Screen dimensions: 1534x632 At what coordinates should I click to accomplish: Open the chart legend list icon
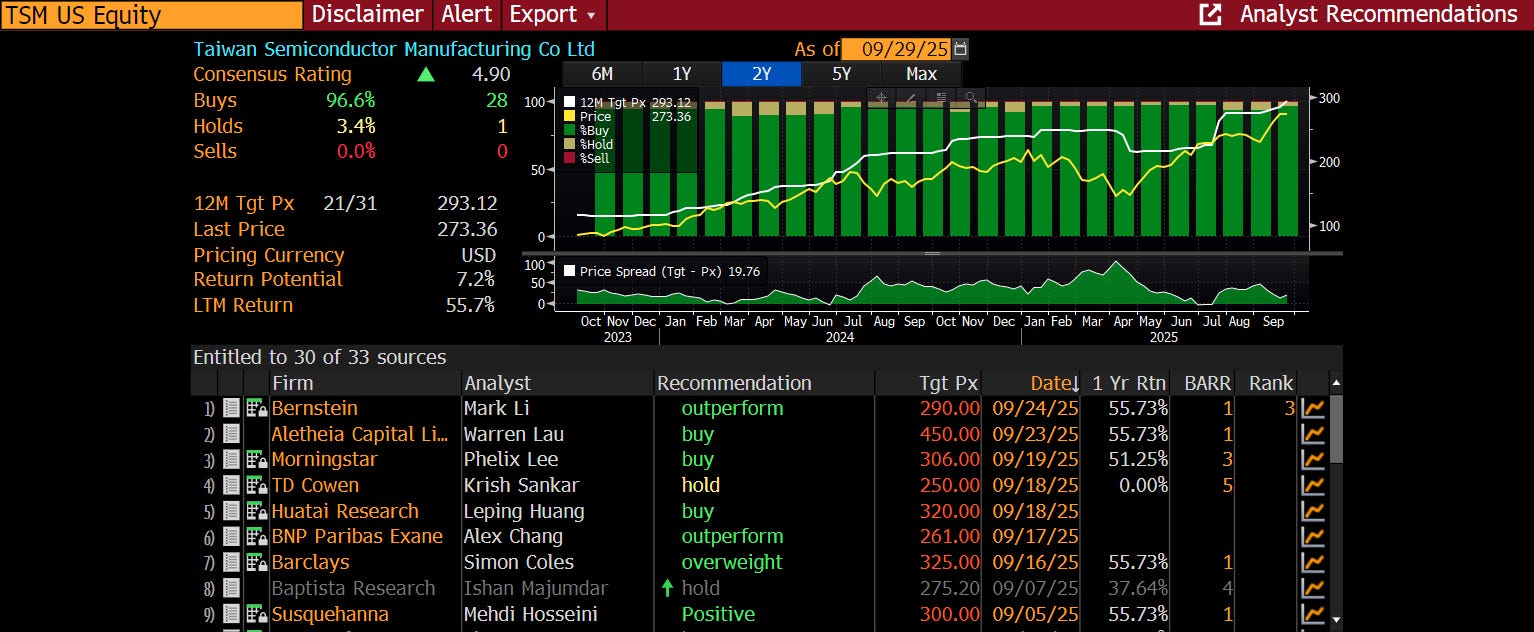[941, 97]
